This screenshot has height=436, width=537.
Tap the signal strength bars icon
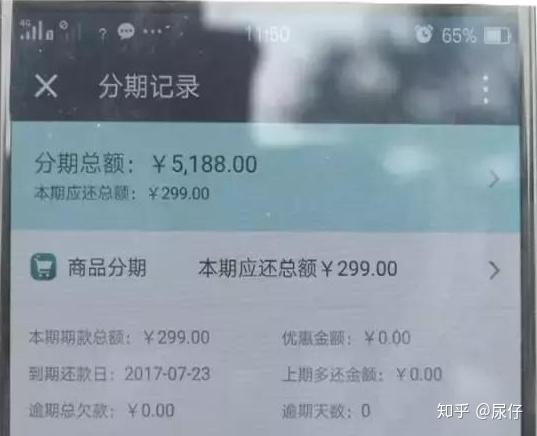coord(37,30)
